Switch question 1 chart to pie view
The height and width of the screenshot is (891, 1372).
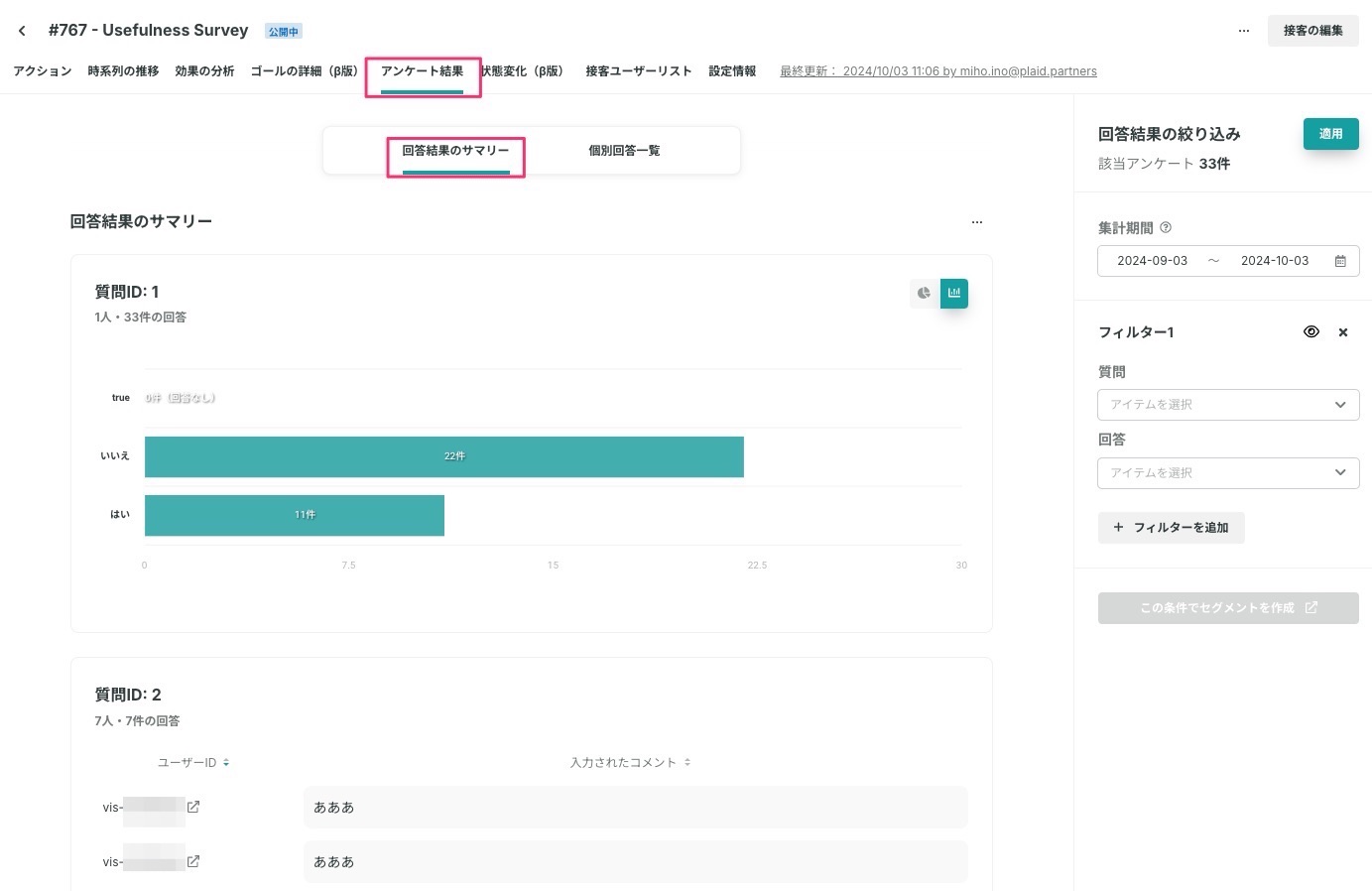(924, 293)
